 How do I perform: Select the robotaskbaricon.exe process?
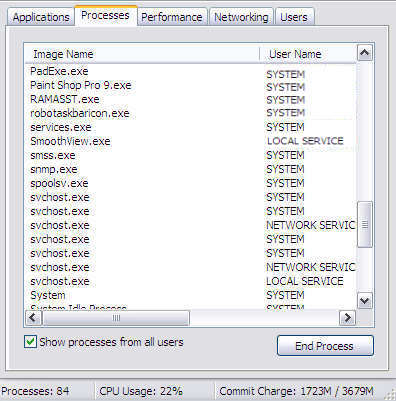[x=80, y=113]
